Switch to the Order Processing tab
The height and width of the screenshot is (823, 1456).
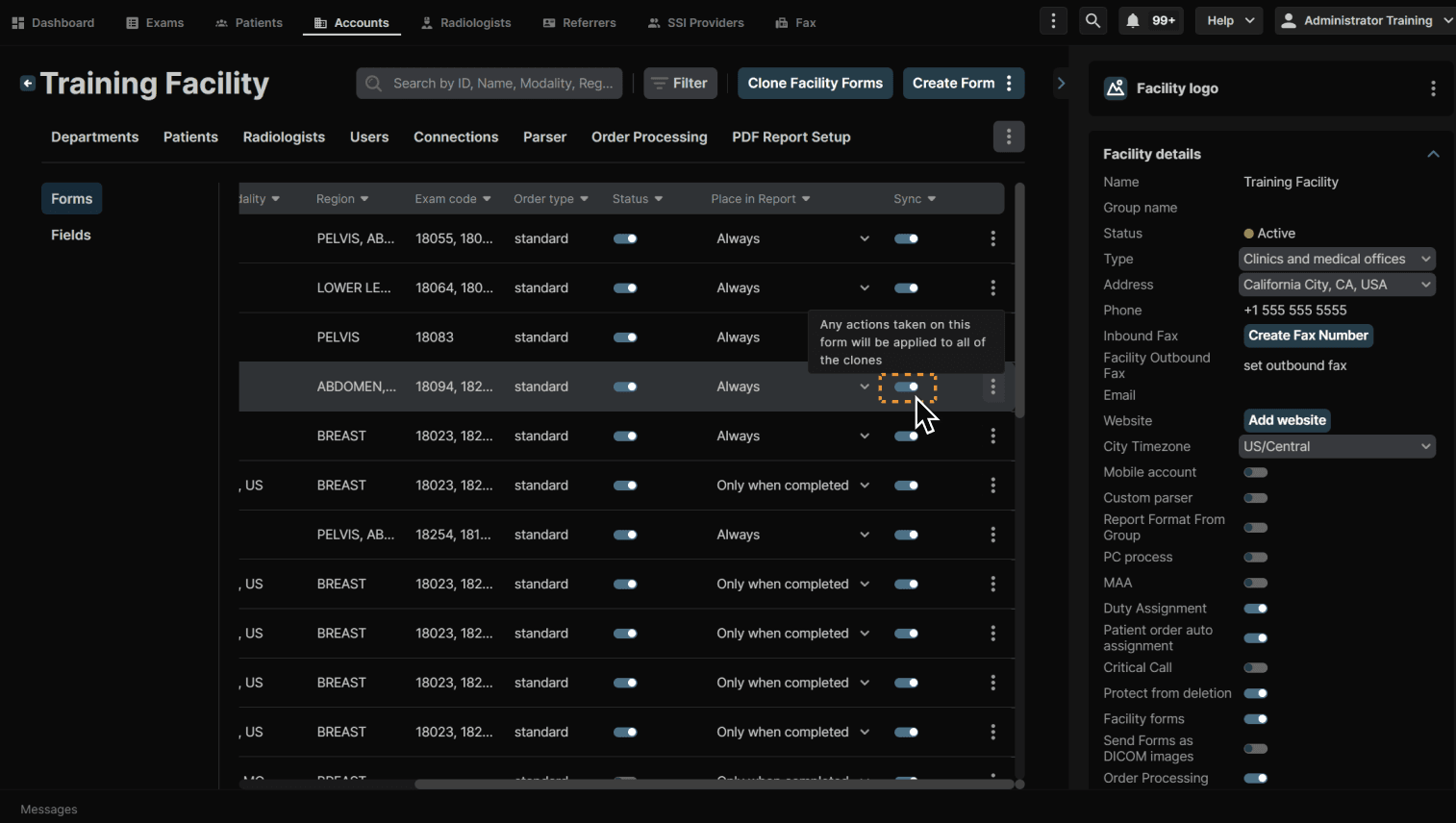(x=649, y=137)
